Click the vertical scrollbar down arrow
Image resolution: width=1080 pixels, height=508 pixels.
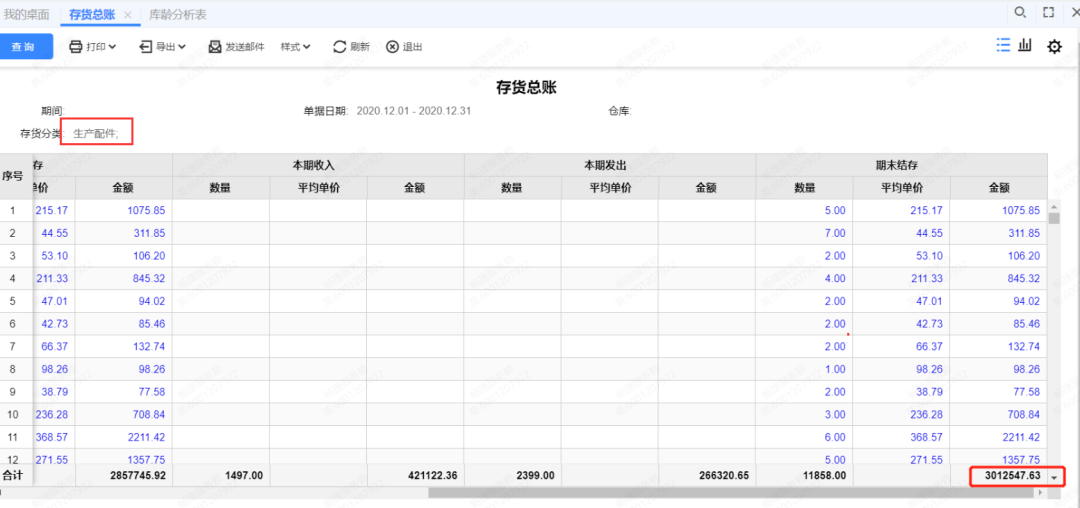[x=1054, y=479]
